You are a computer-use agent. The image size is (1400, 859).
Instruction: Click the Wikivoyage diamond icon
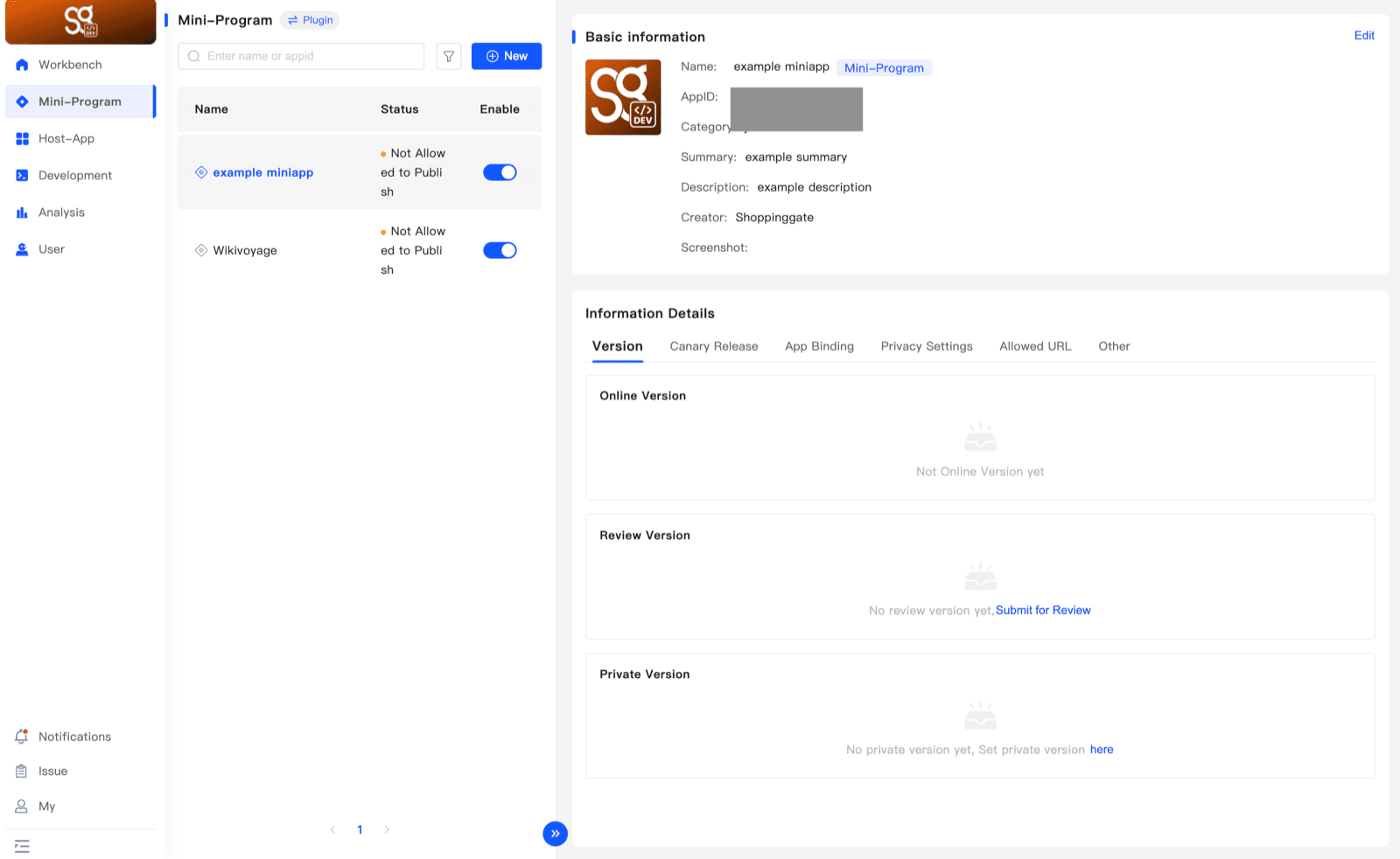click(201, 250)
